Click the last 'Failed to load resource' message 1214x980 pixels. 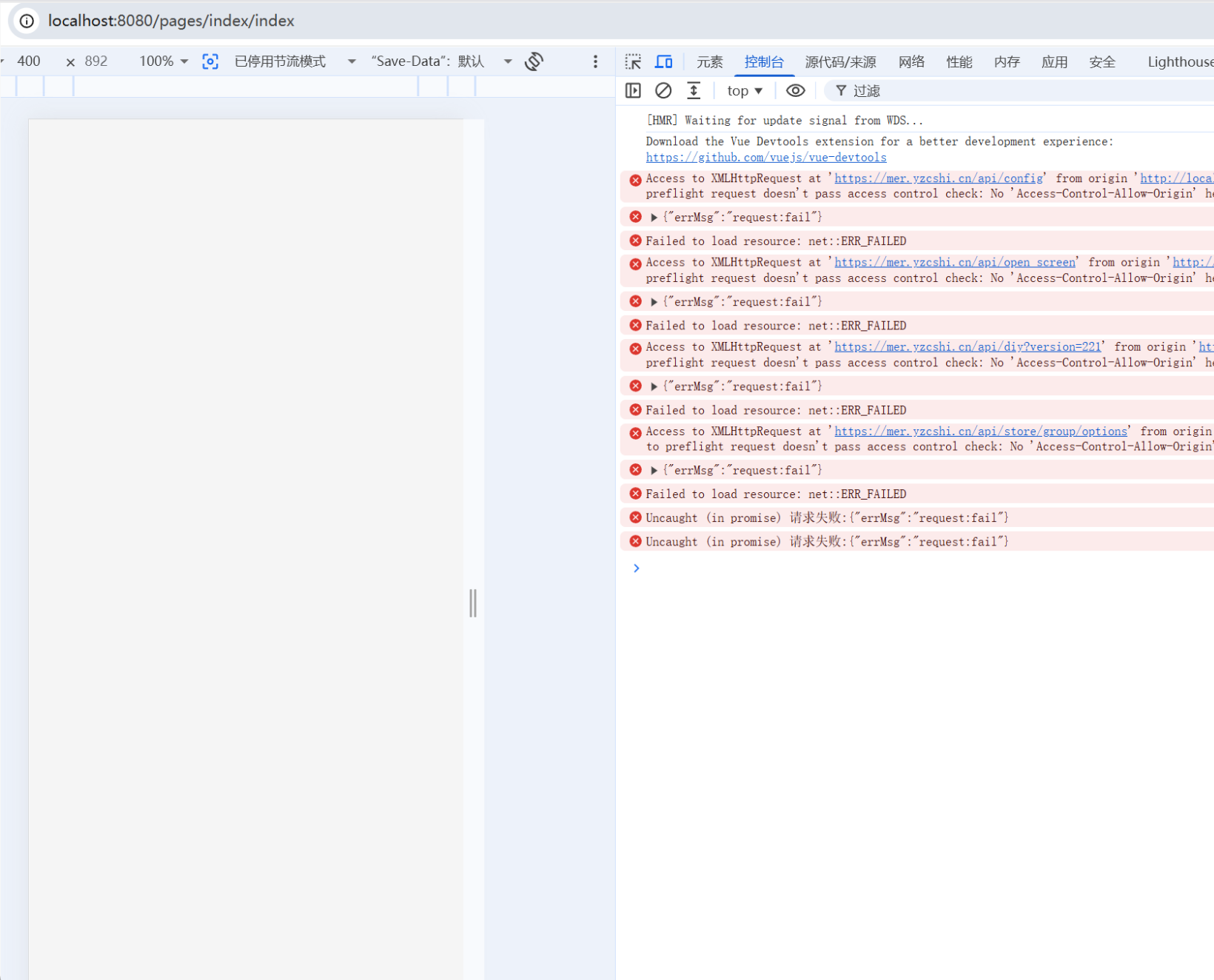coord(776,494)
